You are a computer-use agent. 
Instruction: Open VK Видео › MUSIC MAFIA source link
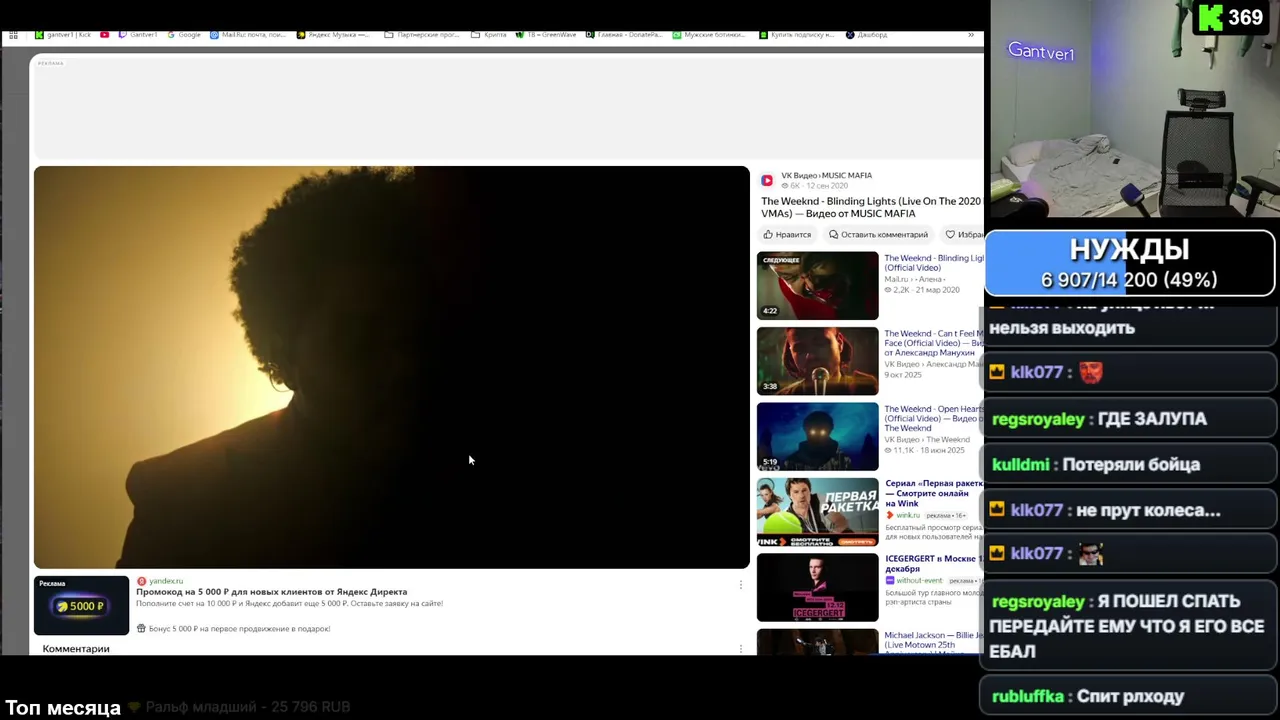826,176
